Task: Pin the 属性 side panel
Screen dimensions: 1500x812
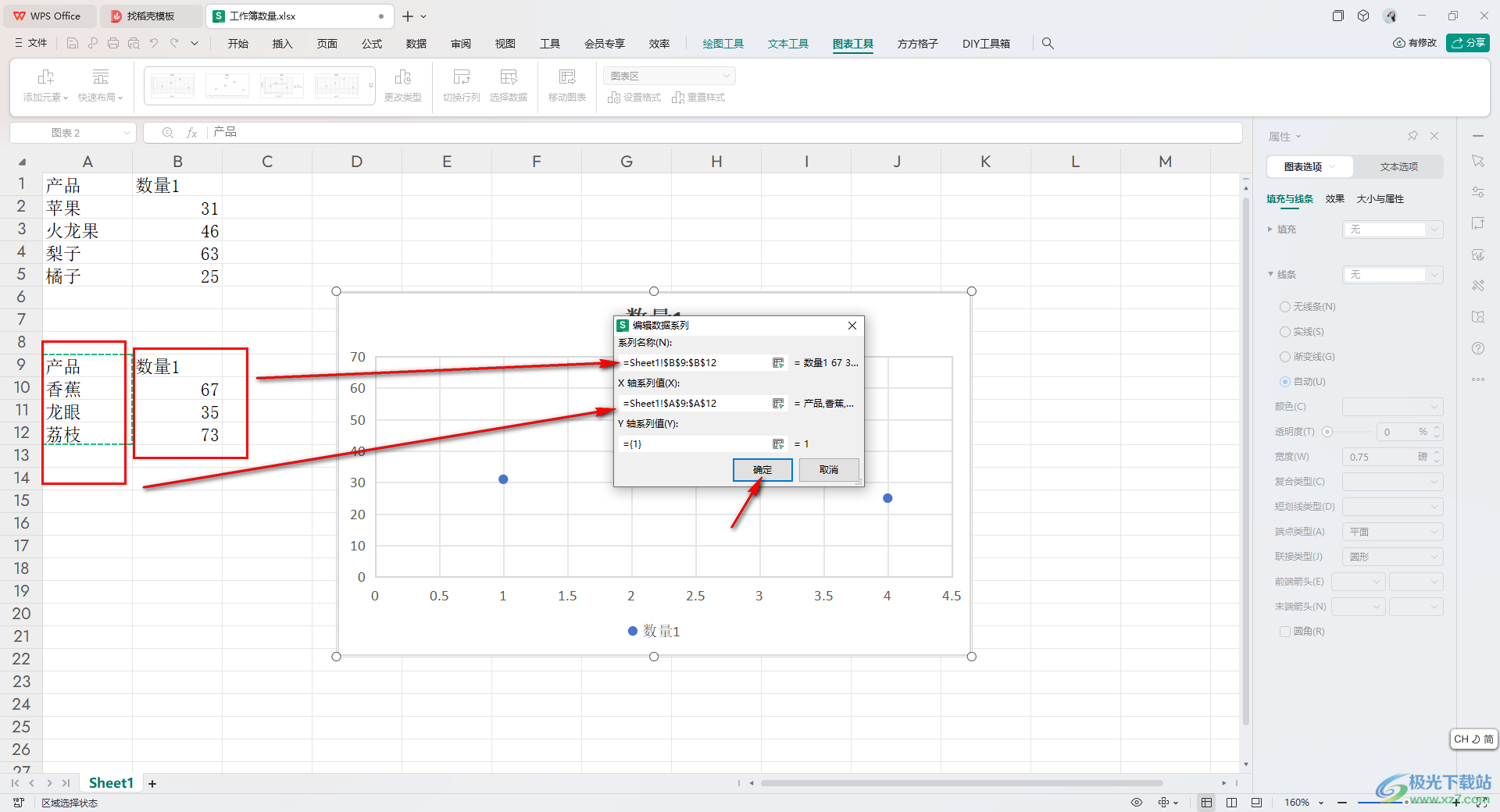Action: 1412,136
